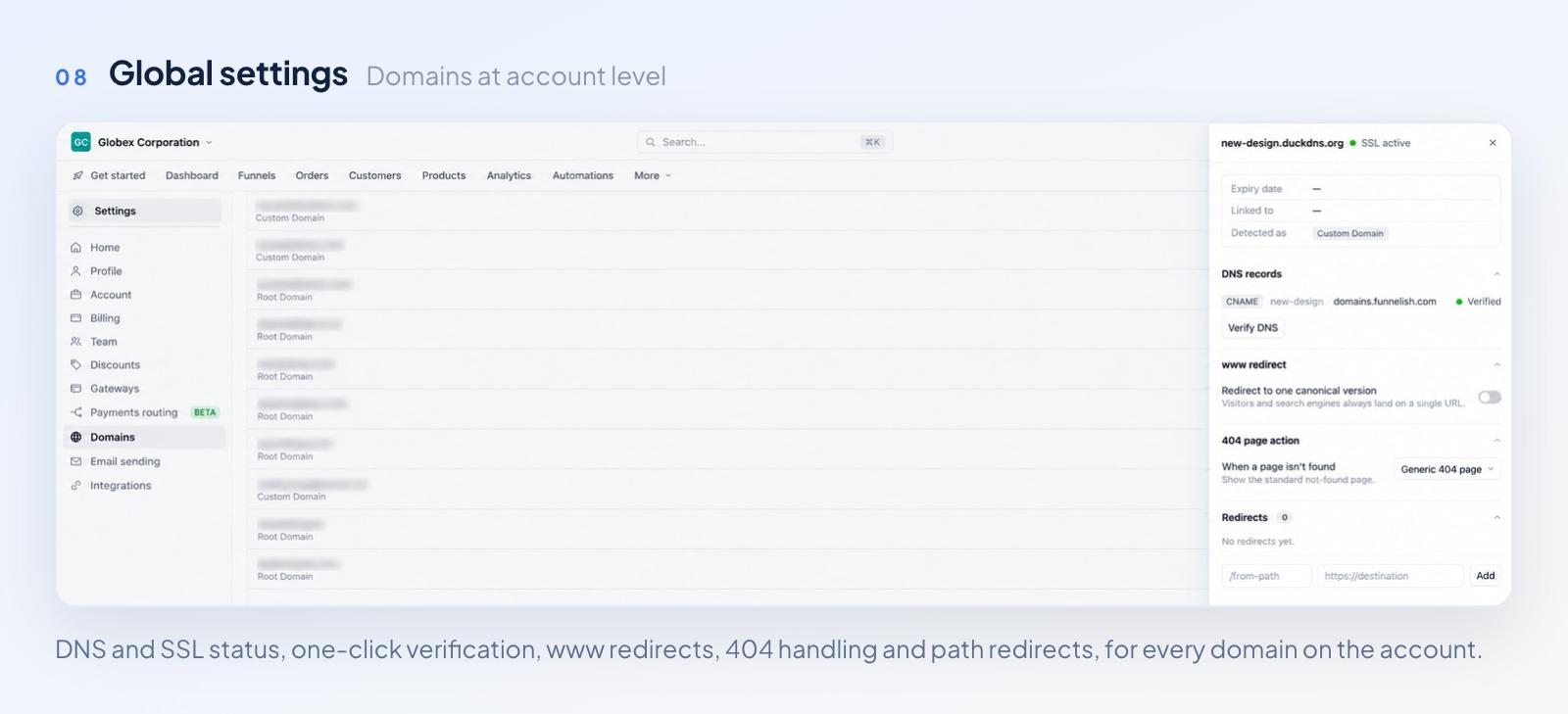1568x714 pixels.
Task: Close the domain details panel
Action: pyautogui.click(x=1493, y=143)
